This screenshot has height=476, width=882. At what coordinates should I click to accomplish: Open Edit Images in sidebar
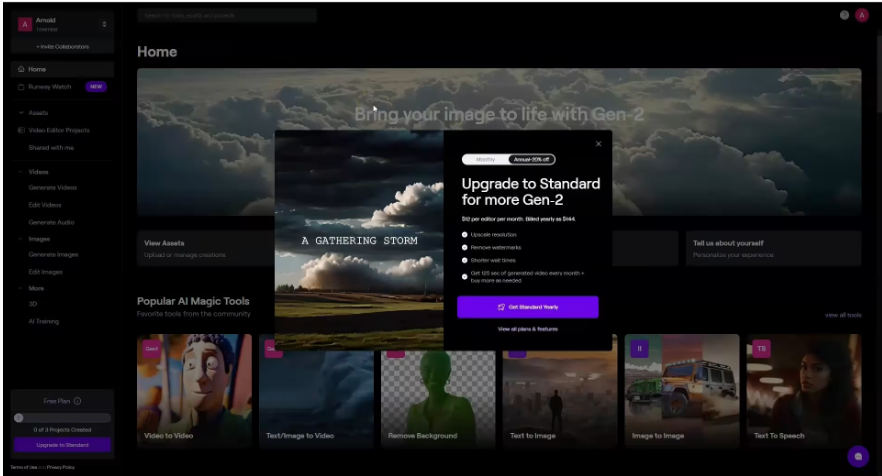[46, 272]
